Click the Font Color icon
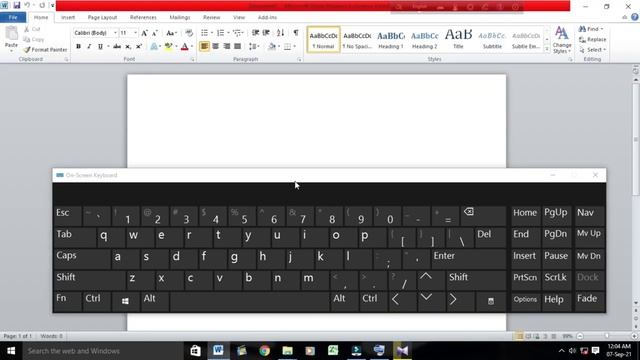This screenshot has width=640, height=360. (184, 47)
